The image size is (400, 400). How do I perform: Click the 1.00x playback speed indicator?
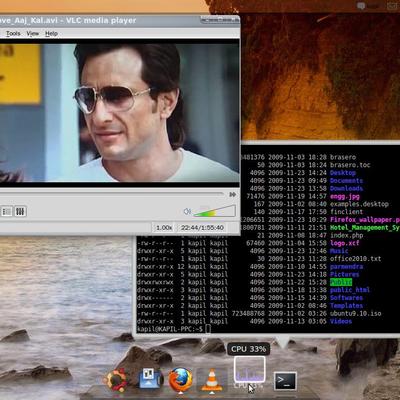[x=164, y=228]
